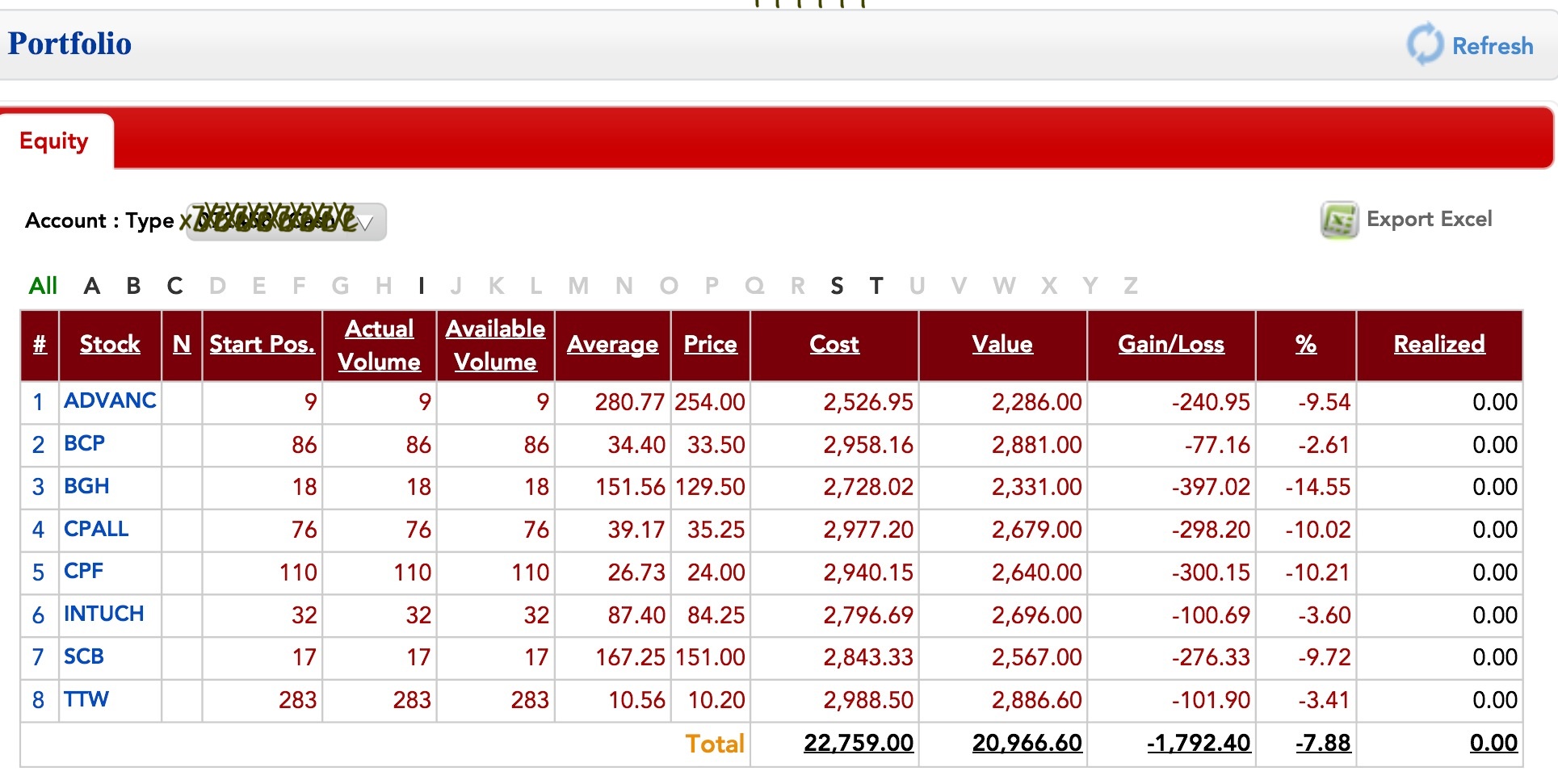Sort table by Actual Volume header
The image size is (1558, 784).
point(380,345)
